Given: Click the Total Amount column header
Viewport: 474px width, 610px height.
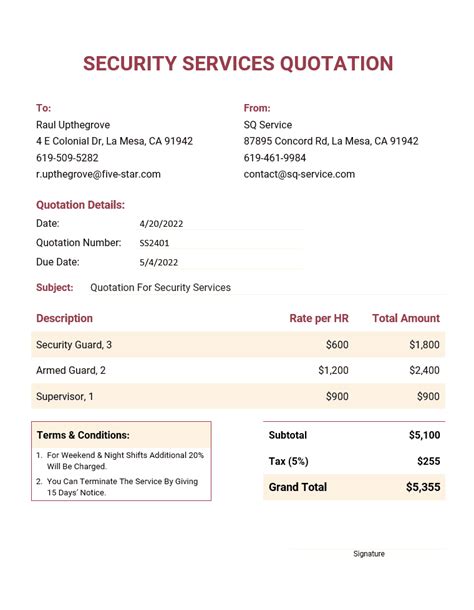Looking at the screenshot, I should point(406,318).
